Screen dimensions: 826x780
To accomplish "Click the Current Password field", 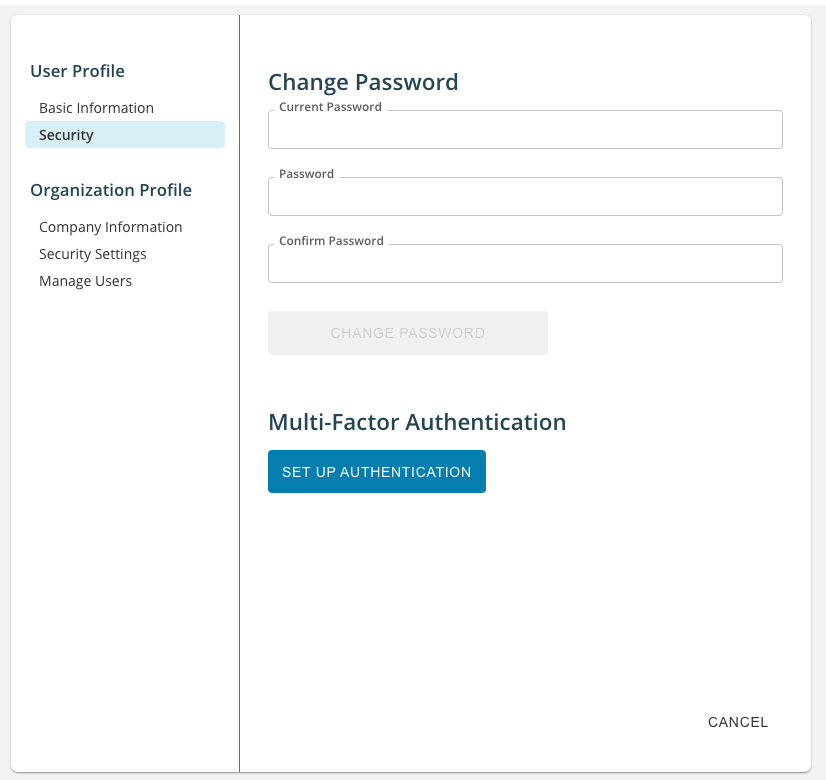I will point(525,129).
